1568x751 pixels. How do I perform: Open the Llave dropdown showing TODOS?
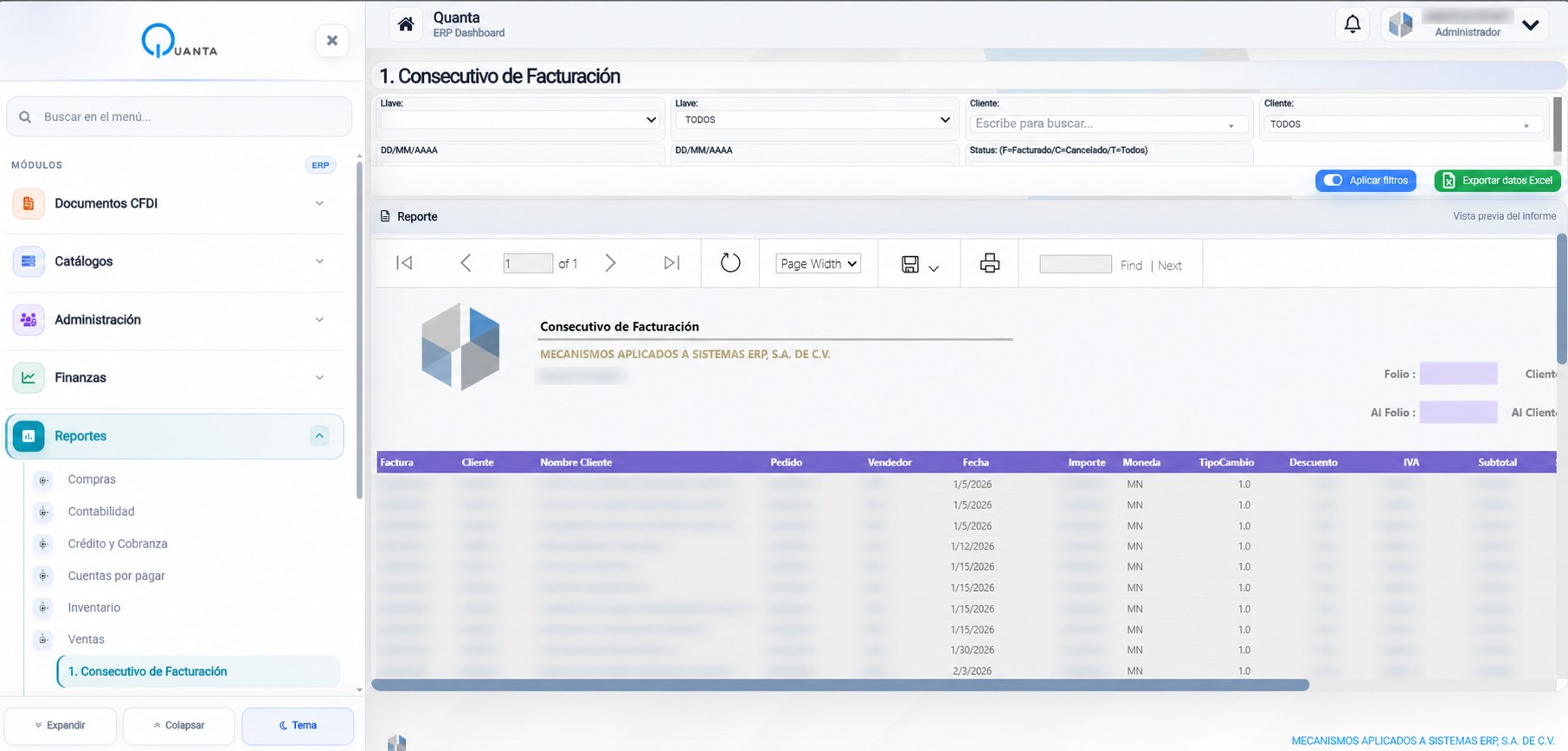[x=814, y=119]
